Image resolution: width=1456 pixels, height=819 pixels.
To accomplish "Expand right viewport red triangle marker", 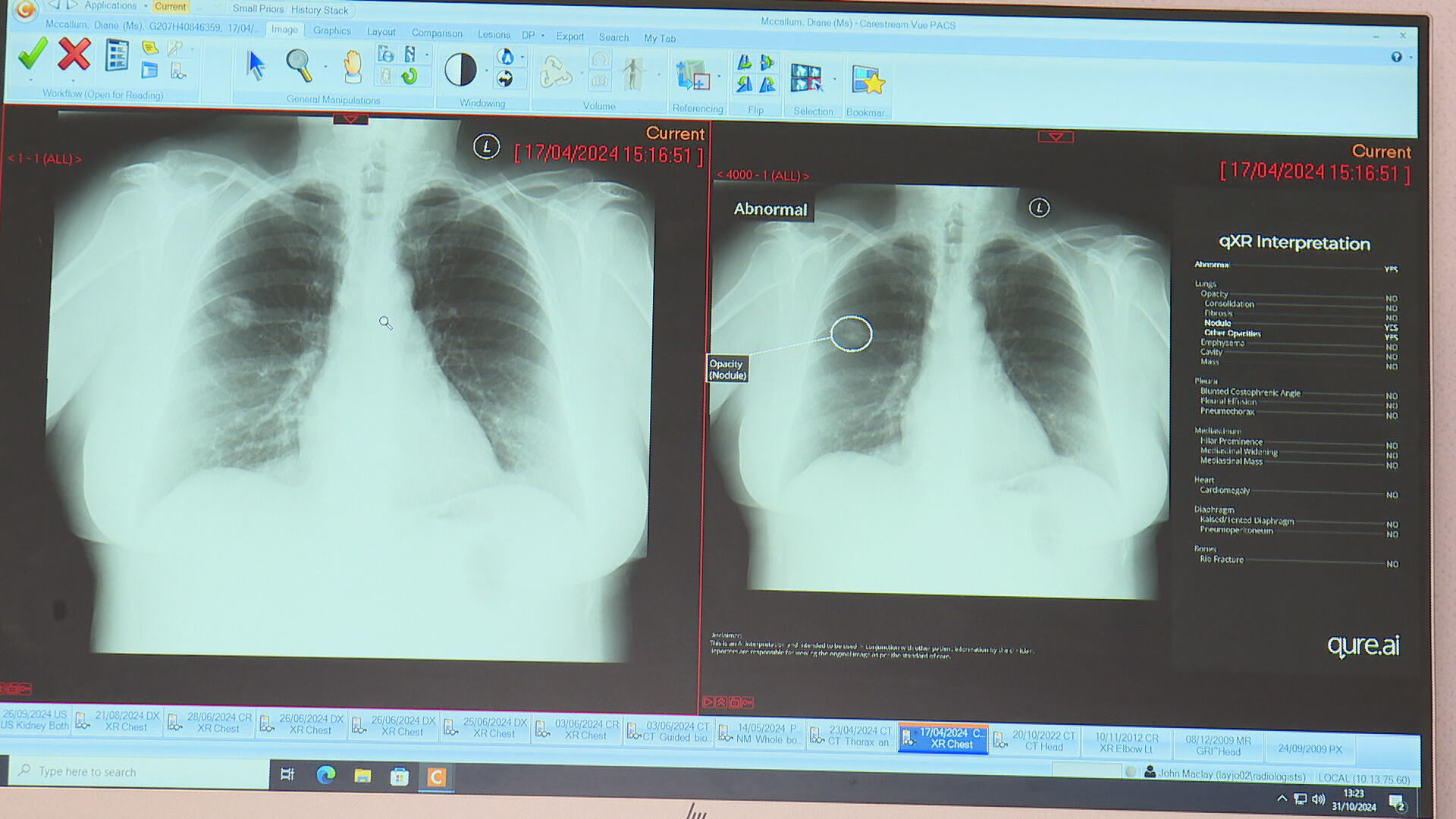I will [1056, 136].
